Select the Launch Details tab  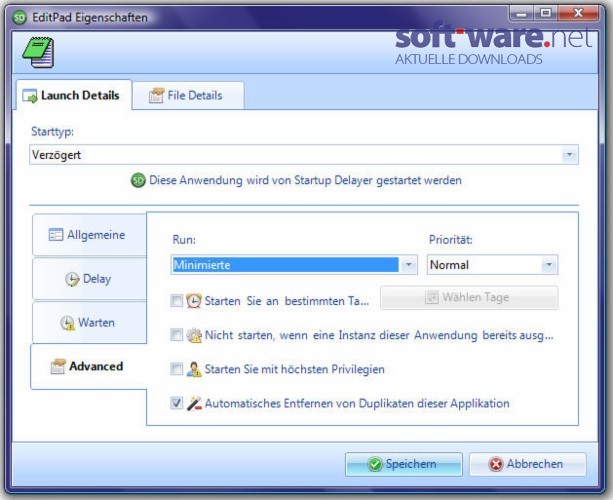click(x=74, y=95)
